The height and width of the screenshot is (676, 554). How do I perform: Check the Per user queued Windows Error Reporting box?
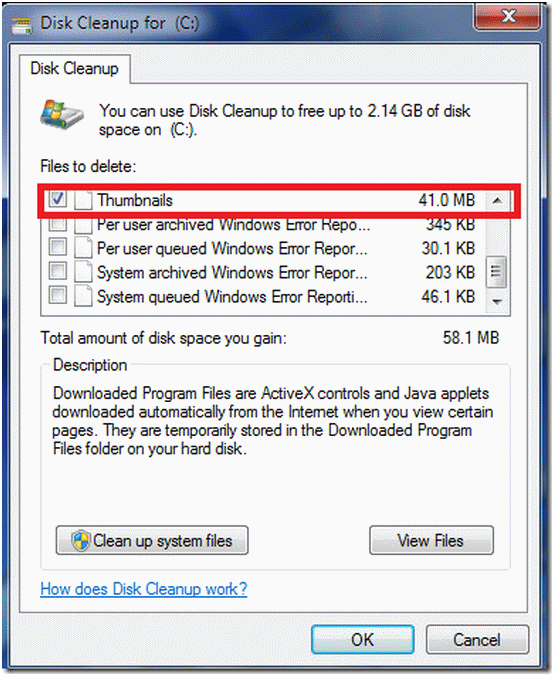click(57, 247)
